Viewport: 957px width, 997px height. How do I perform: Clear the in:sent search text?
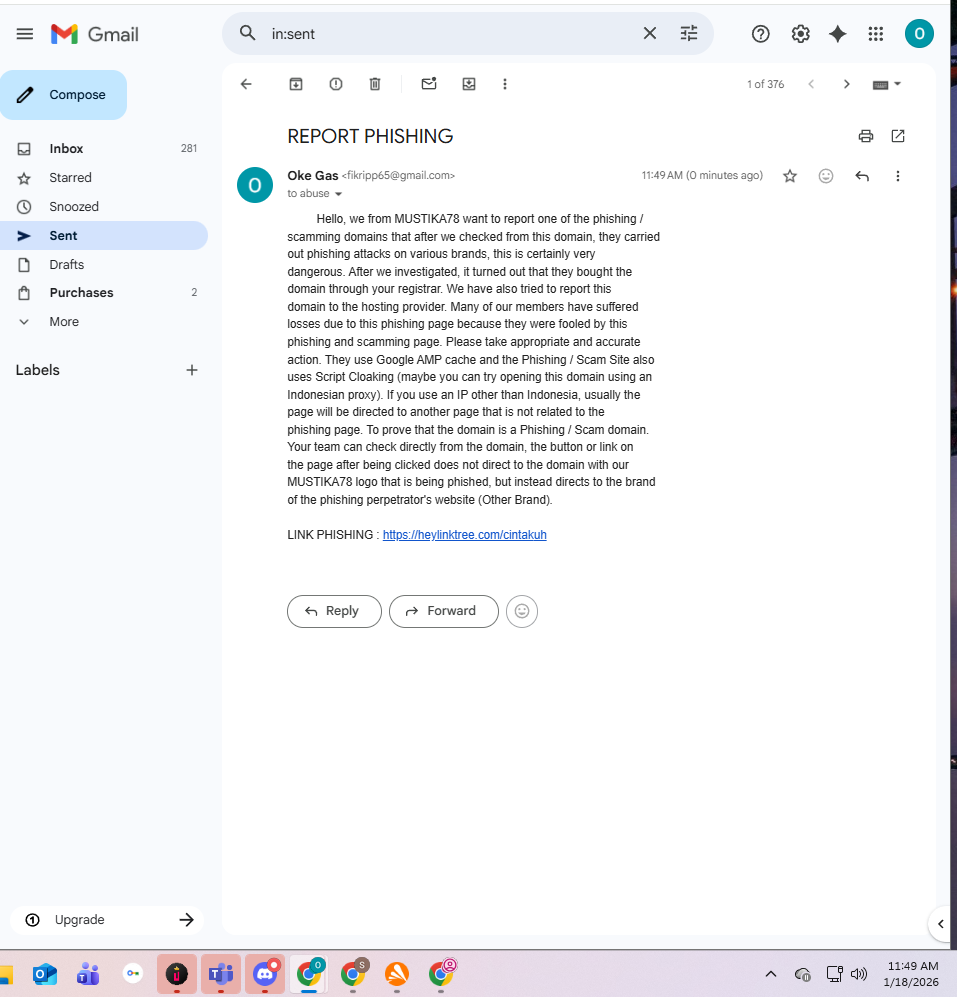pyautogui.click(x=649, y=33)
